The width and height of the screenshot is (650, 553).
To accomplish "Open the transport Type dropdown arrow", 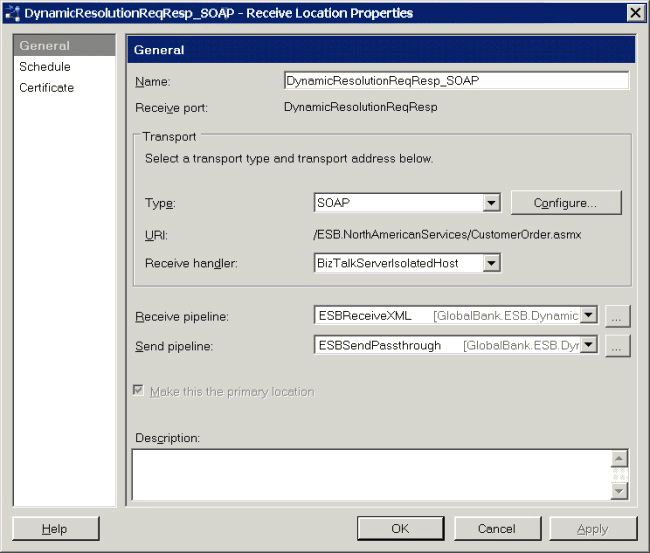I will 492,203.
